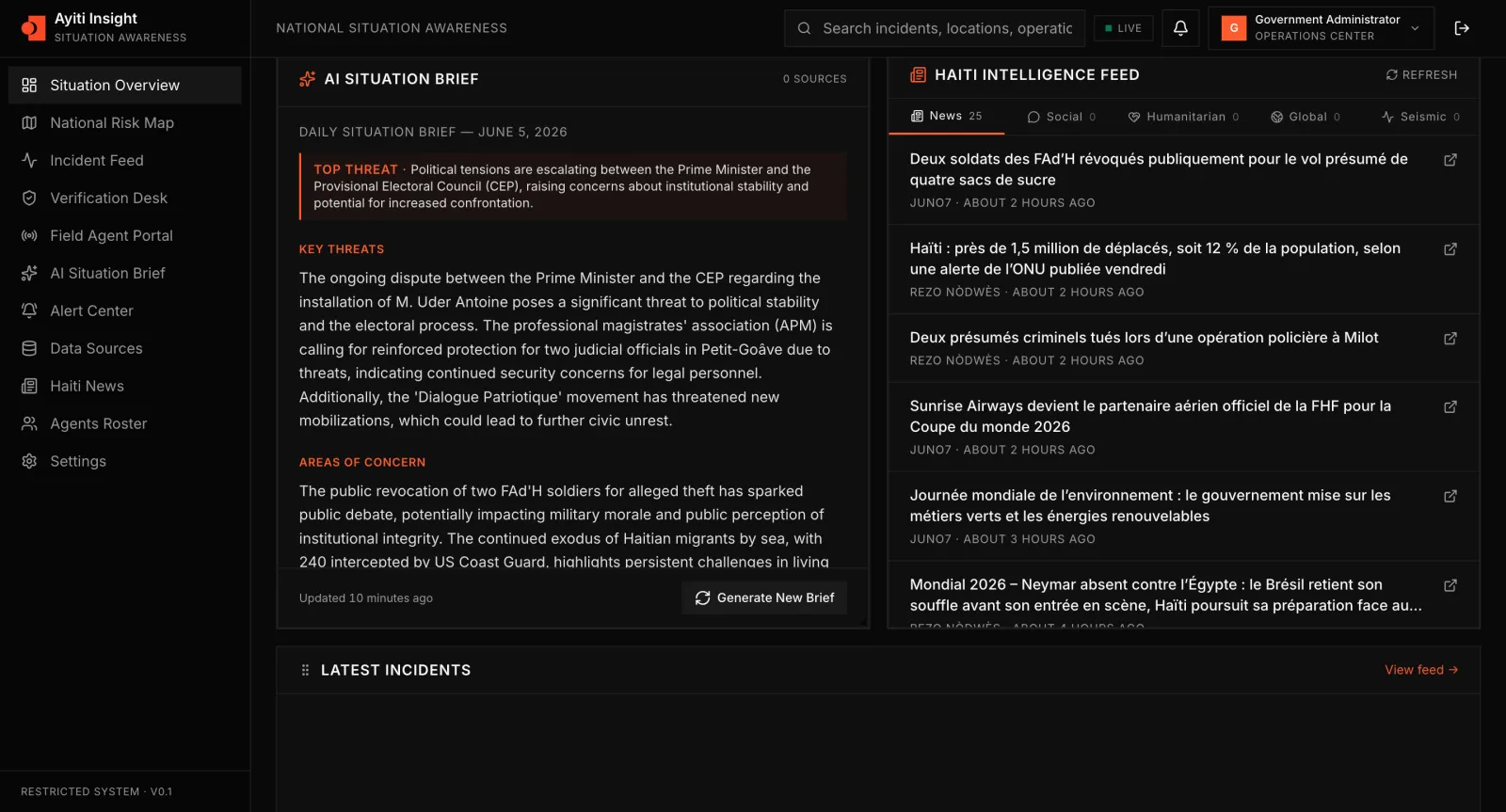Viewport: 1506px width, 812px height.
Task: Open external link for Milot police operation article
Action: (1450, 339)
